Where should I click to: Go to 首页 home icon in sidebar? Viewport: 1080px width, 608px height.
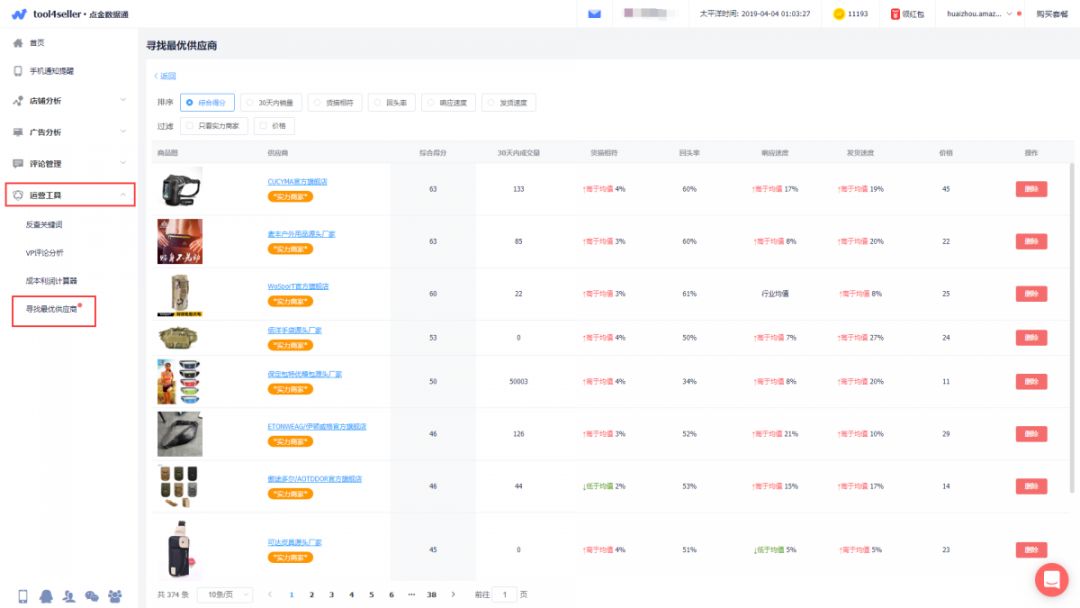18,43
